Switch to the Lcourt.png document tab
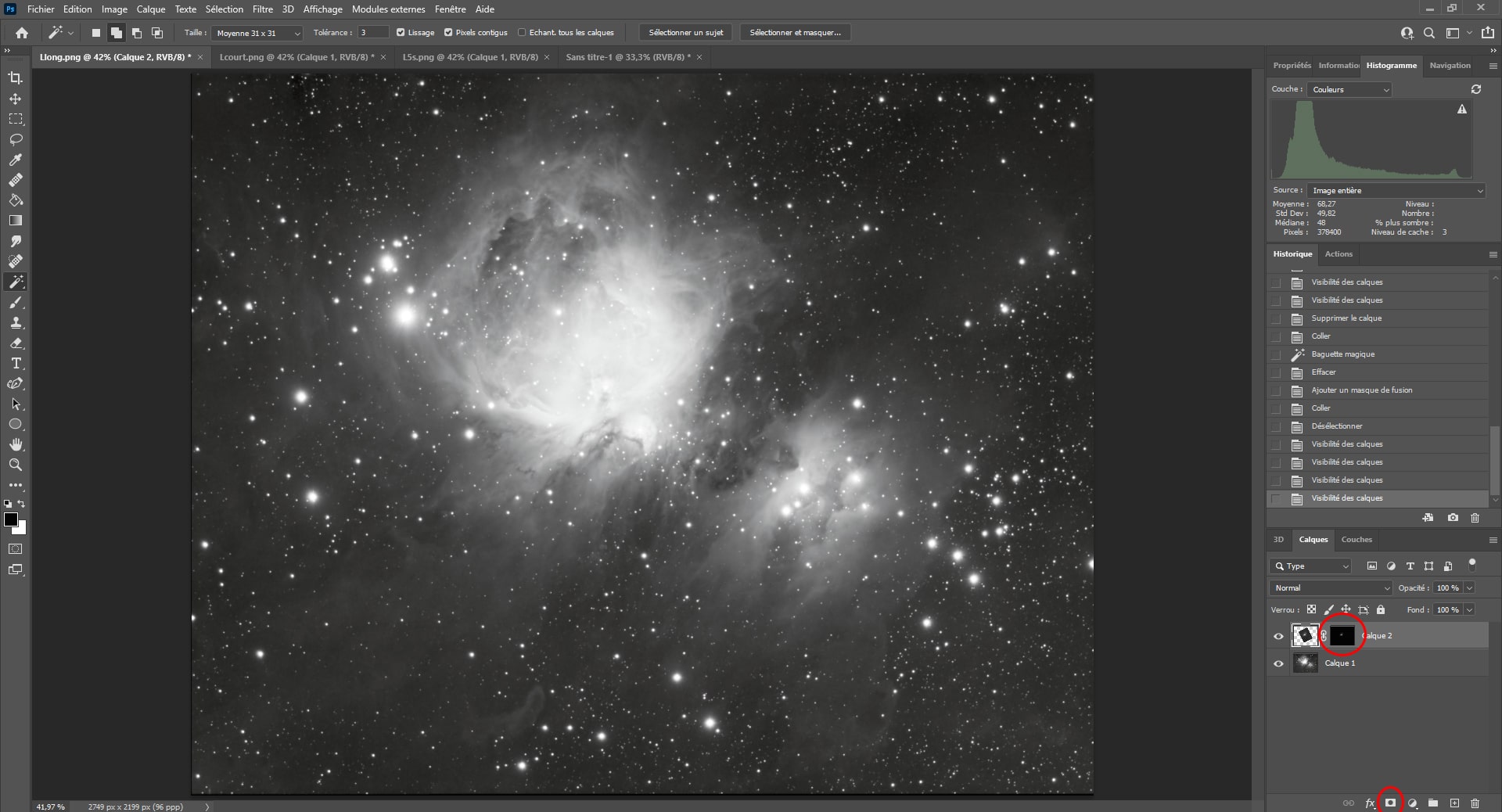 (296, 57)
